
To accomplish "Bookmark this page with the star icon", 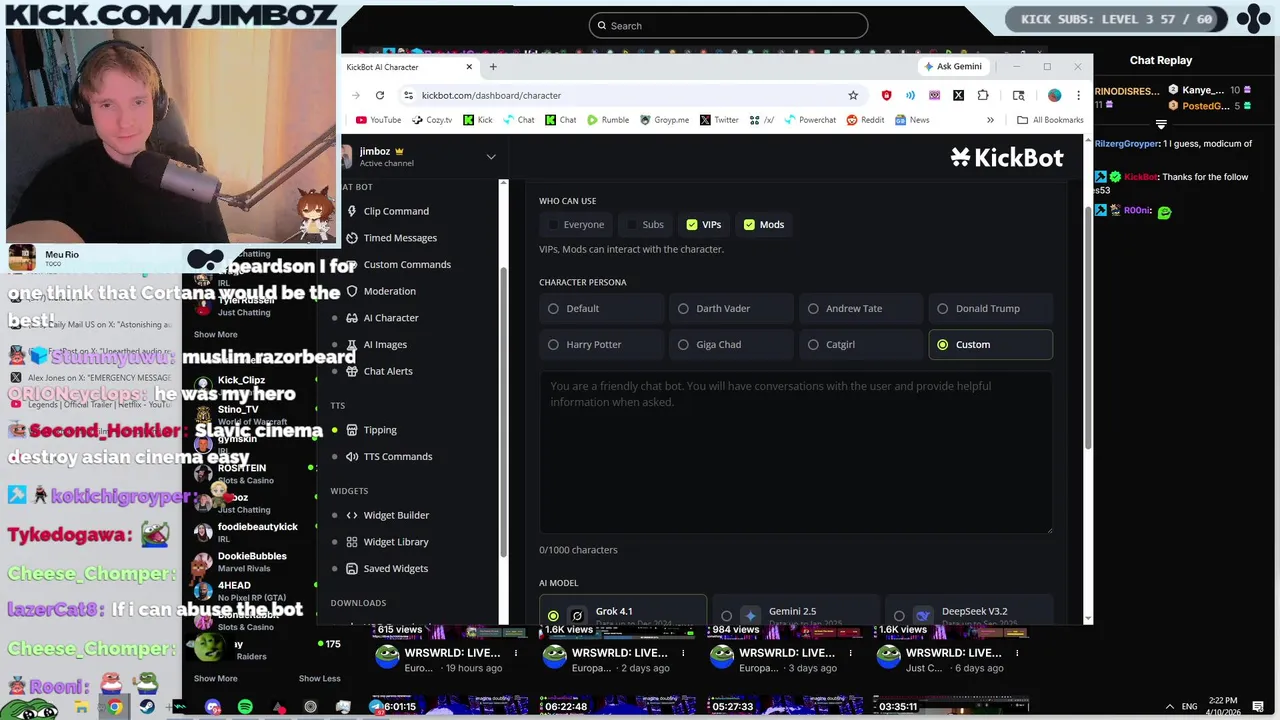I will pos(853,95).
